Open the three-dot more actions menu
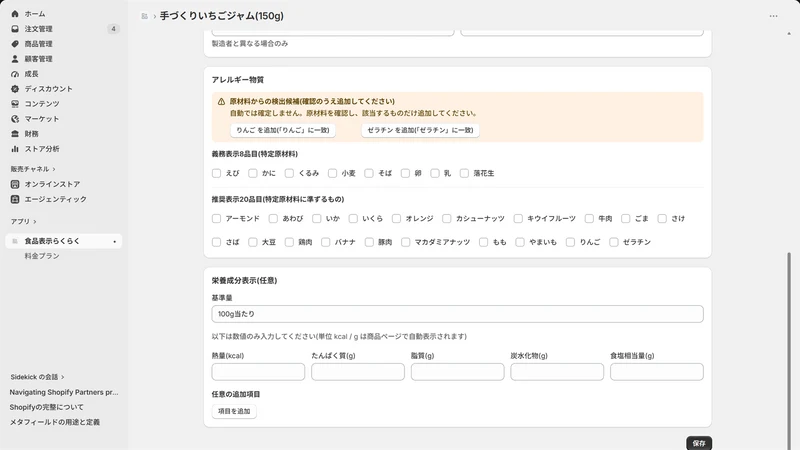Viewport: 800px width, 450px height. (x=773, y=16)
